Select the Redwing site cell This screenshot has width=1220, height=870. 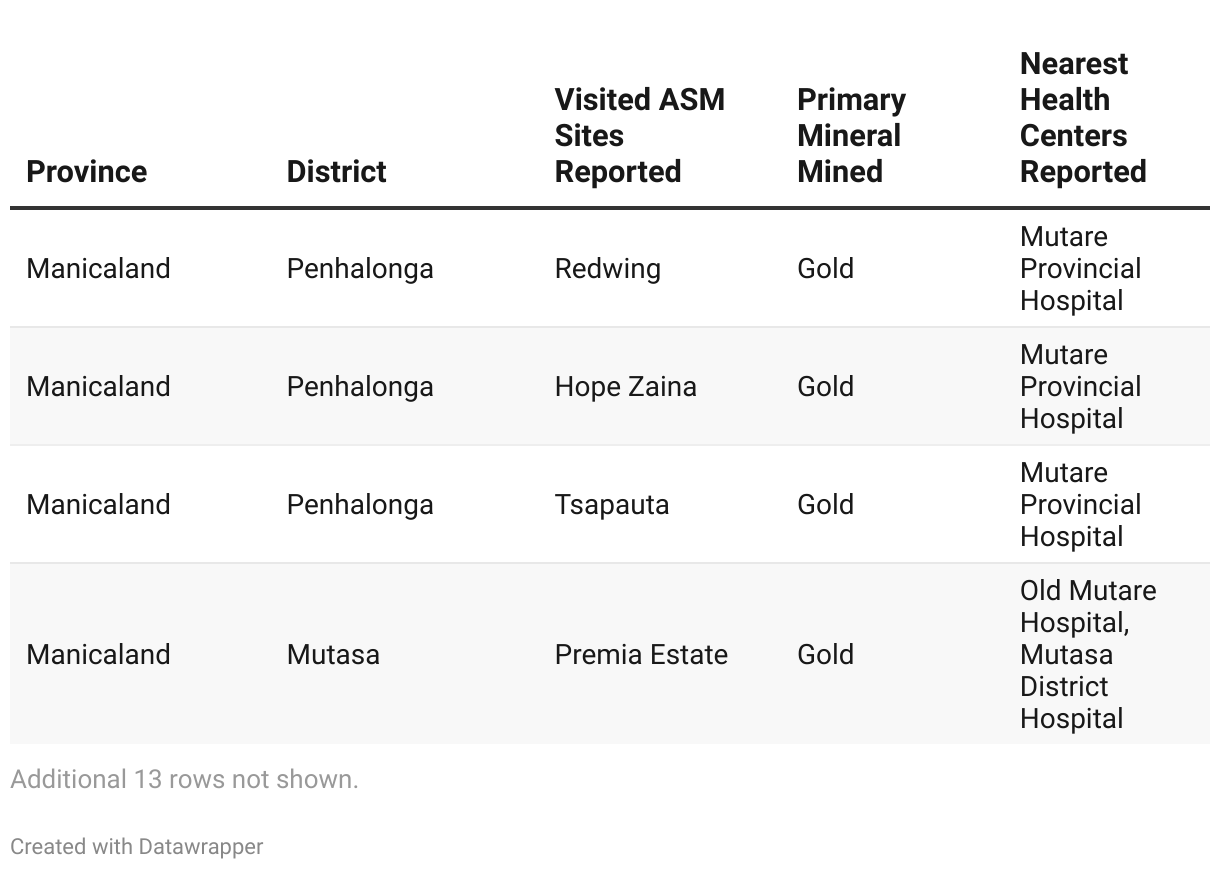(x=607, y=268)
